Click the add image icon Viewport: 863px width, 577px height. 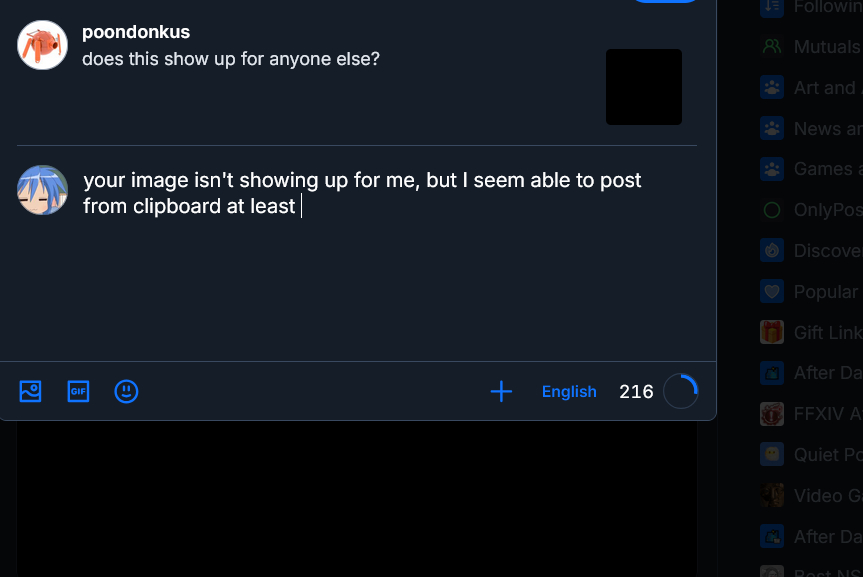[x=30, y=391]
